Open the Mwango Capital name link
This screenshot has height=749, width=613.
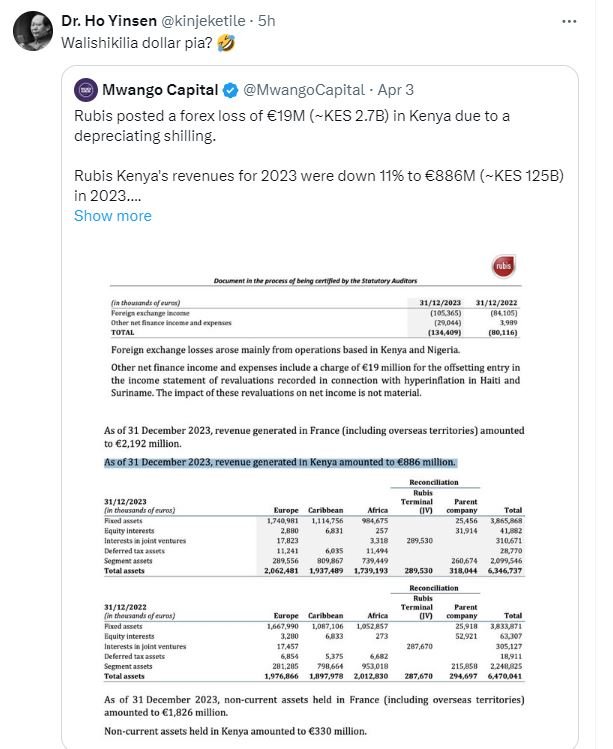(x=164, y=91)
